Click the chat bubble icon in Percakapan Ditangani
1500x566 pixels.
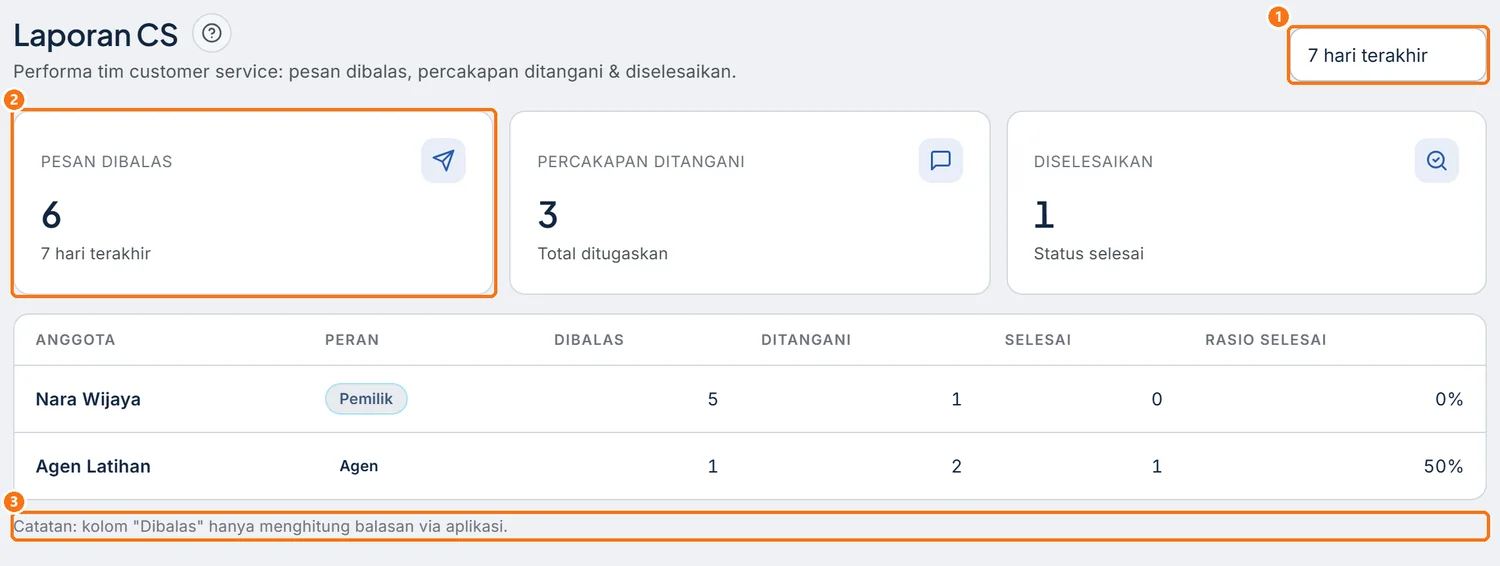click(940, 160)
